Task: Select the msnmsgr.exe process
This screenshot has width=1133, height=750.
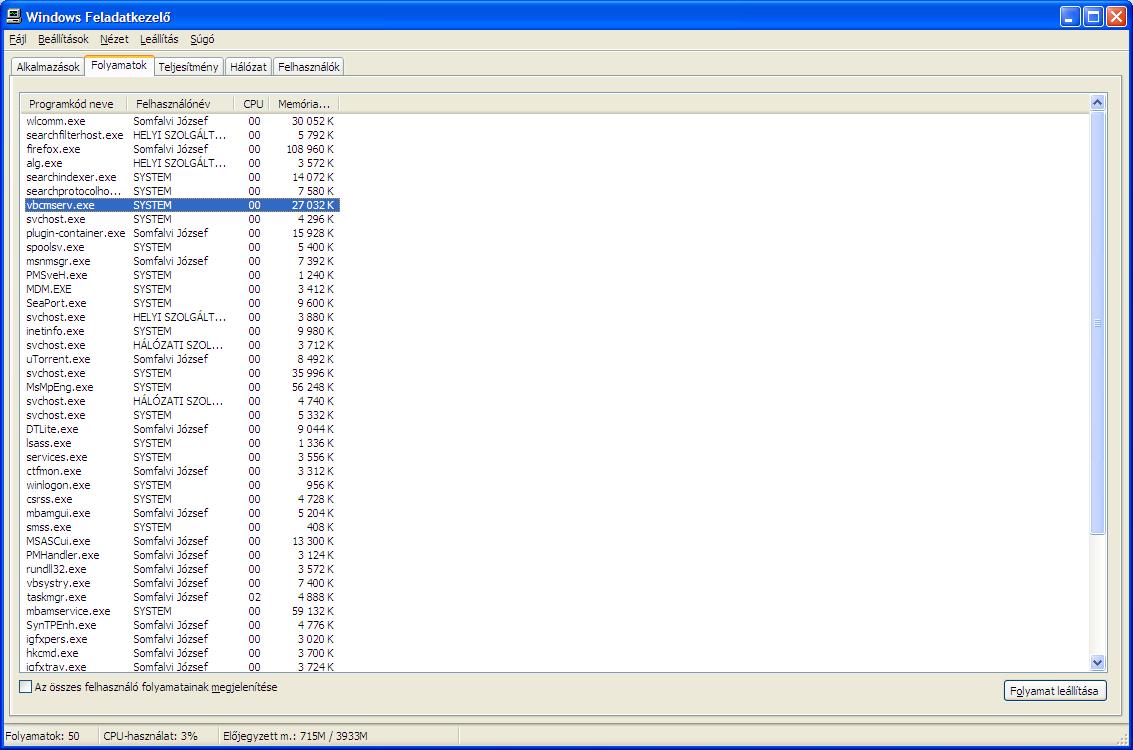Action: click(x=181, y=261)
